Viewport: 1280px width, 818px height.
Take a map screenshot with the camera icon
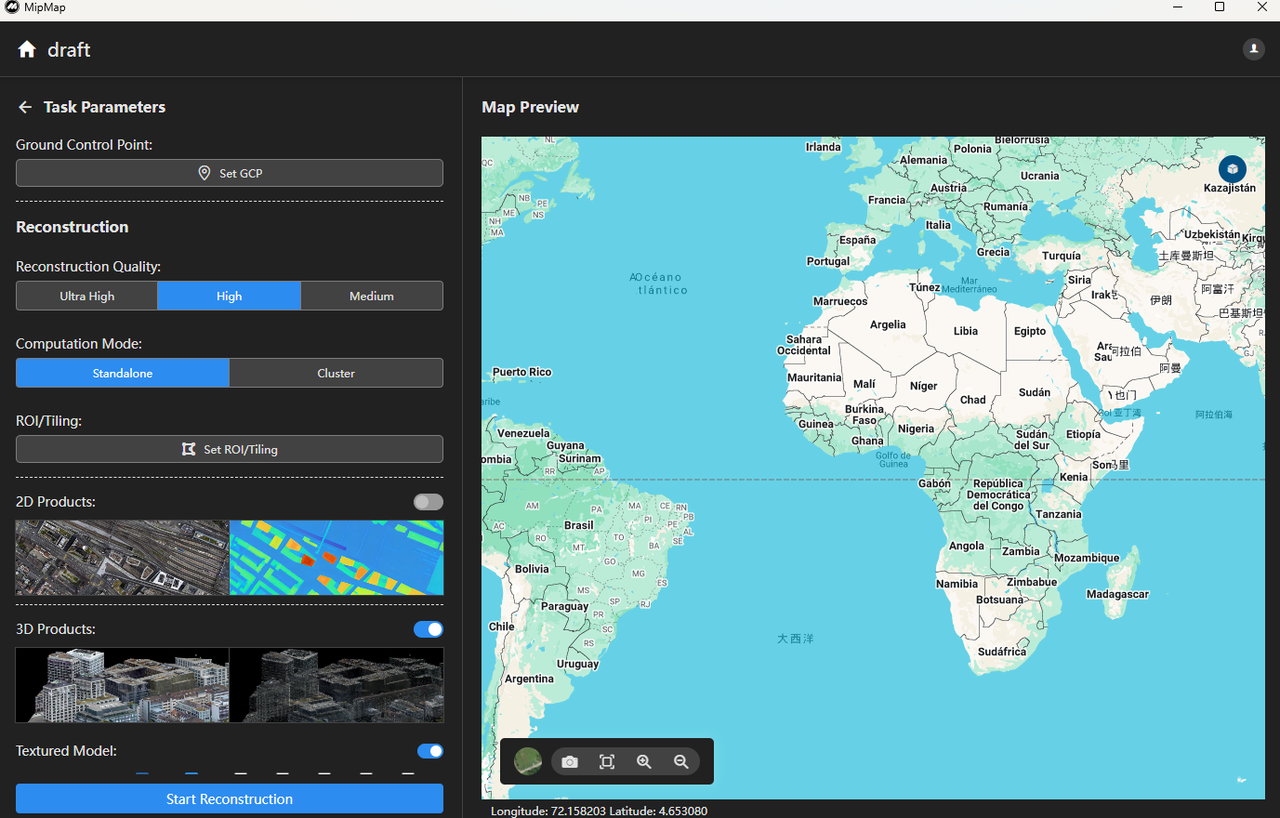coord(570,762)
